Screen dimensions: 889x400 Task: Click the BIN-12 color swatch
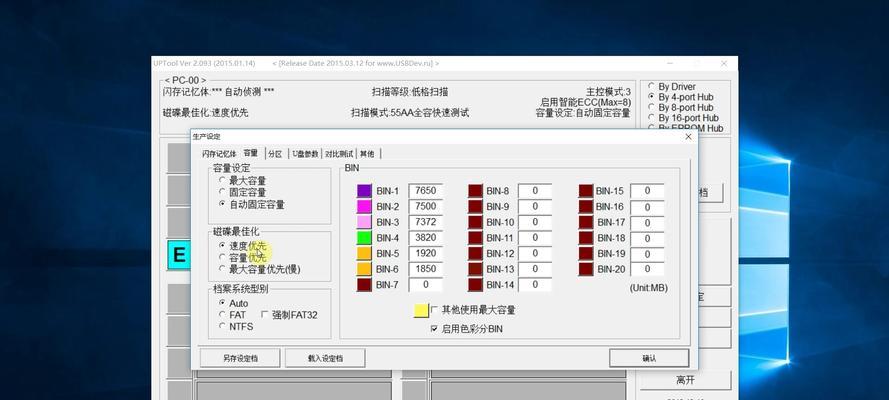pos(475,253)
